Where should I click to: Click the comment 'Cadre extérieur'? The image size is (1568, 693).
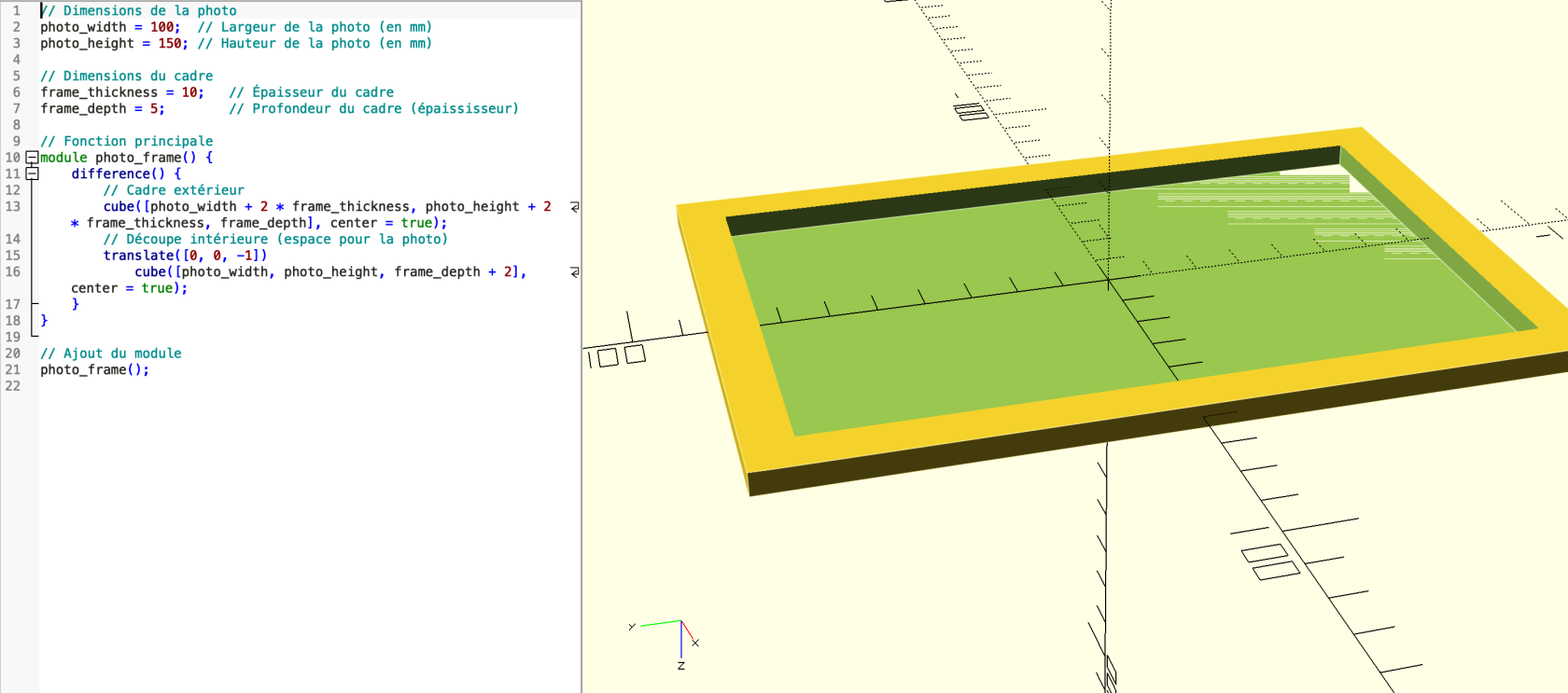click(174, 190)
